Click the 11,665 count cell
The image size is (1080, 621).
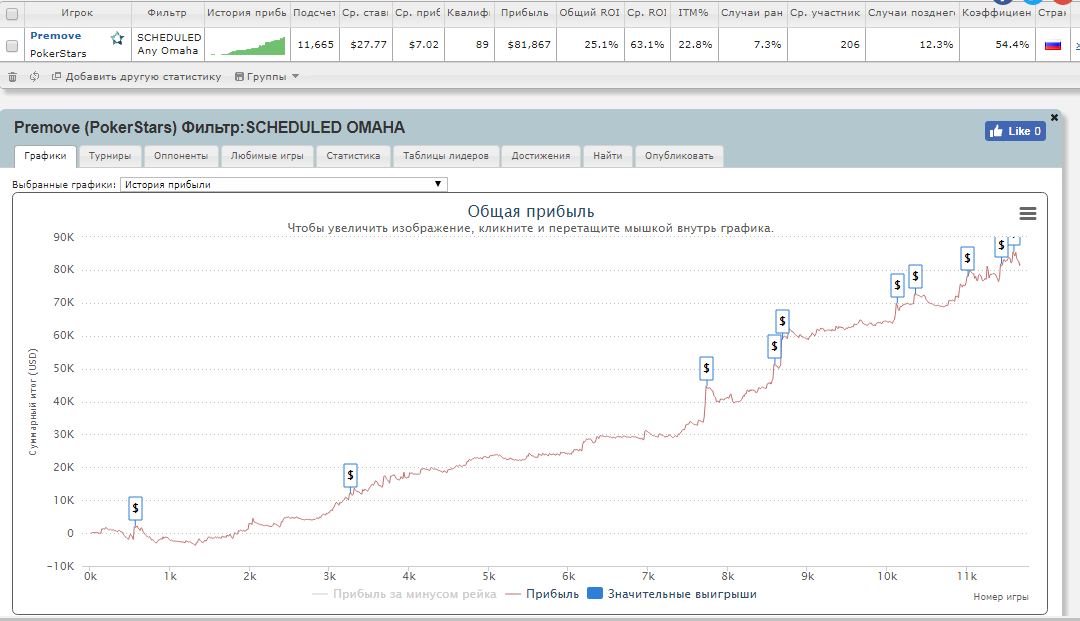(315, 45)
